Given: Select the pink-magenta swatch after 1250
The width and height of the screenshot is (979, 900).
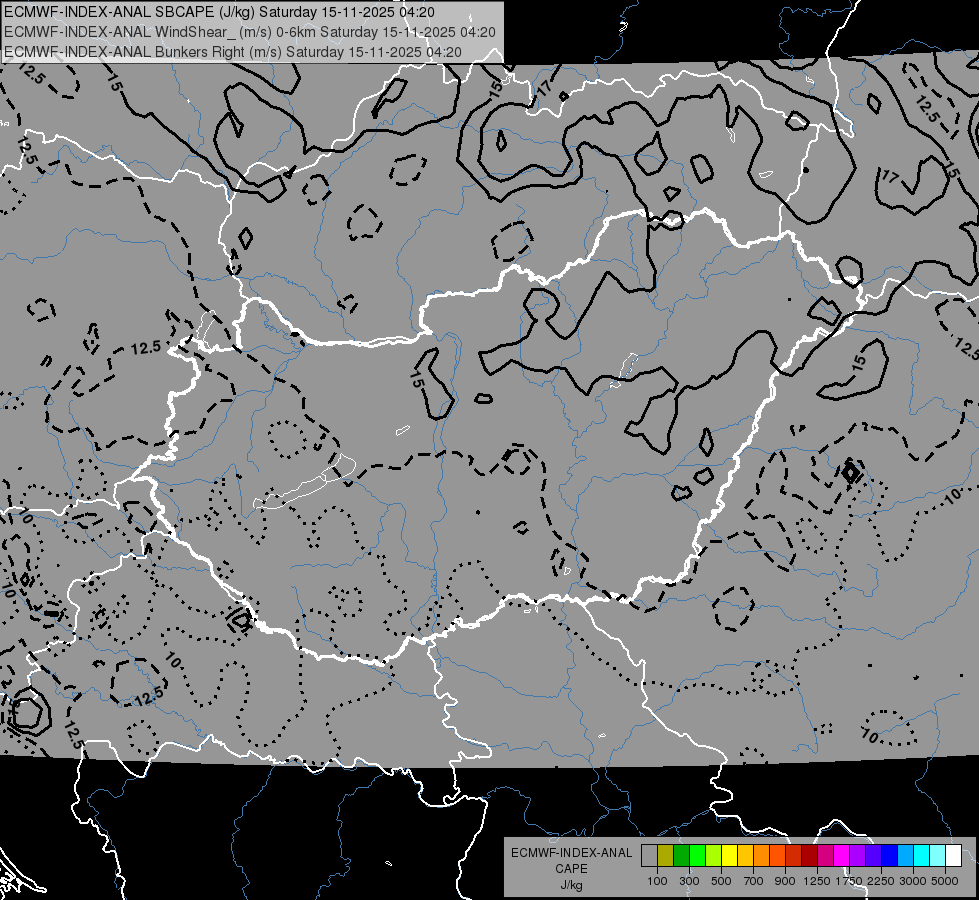Looking at the screenshot, I should (825, 856).
